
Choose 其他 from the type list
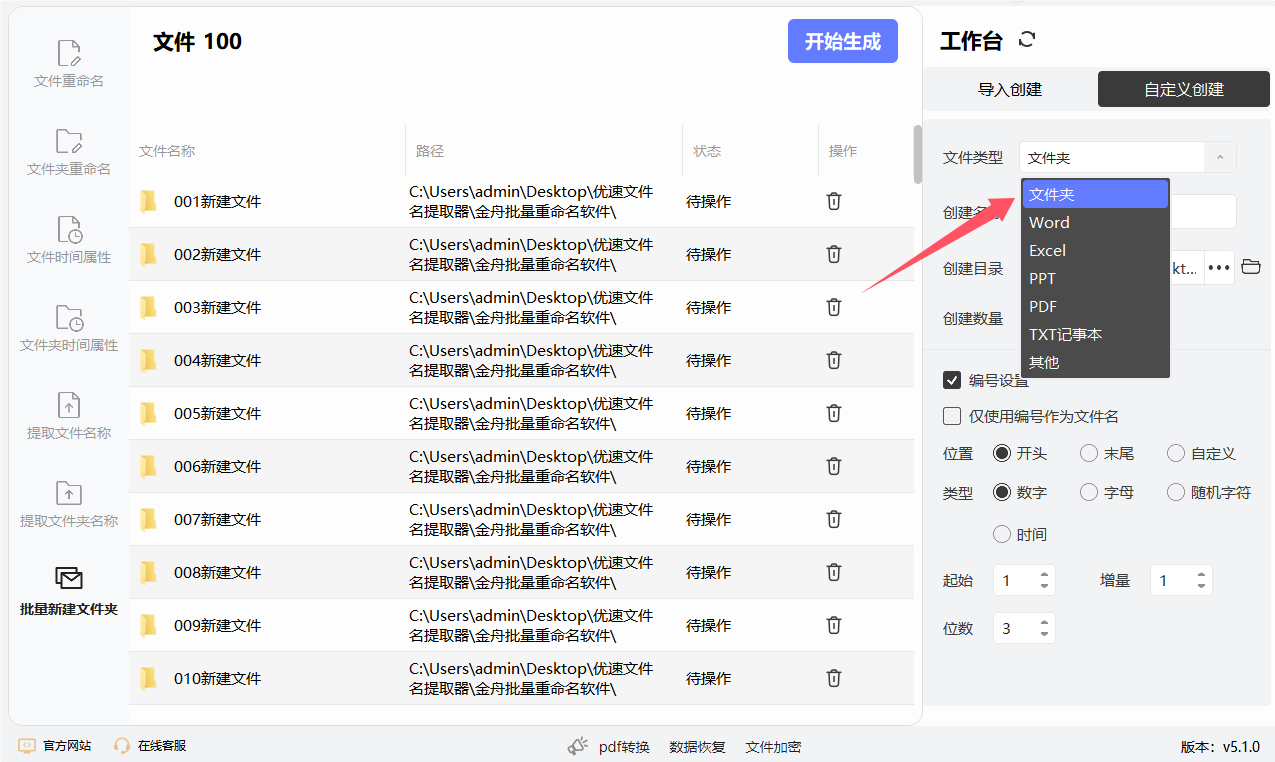(x=1095, y=362)
